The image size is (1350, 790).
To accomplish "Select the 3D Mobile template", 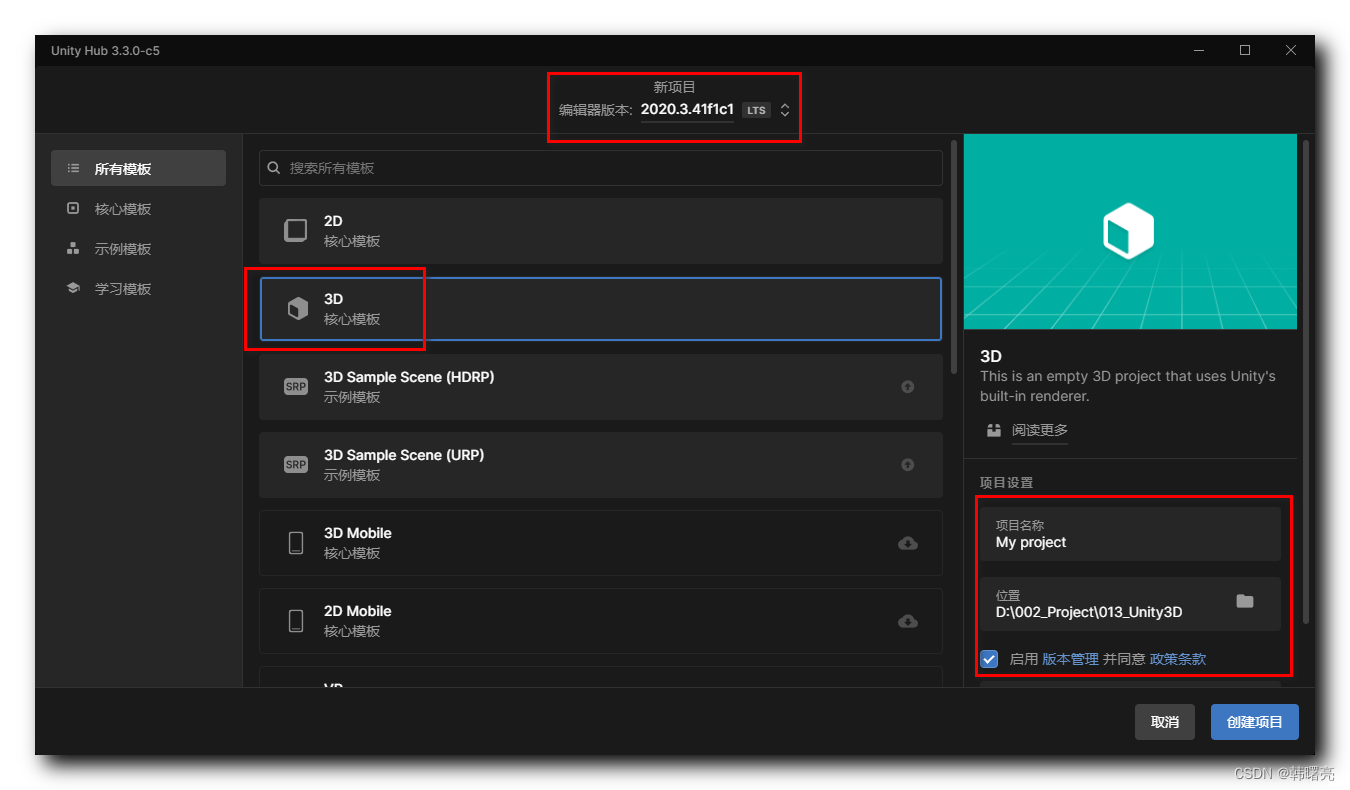I will coord(601,543).
